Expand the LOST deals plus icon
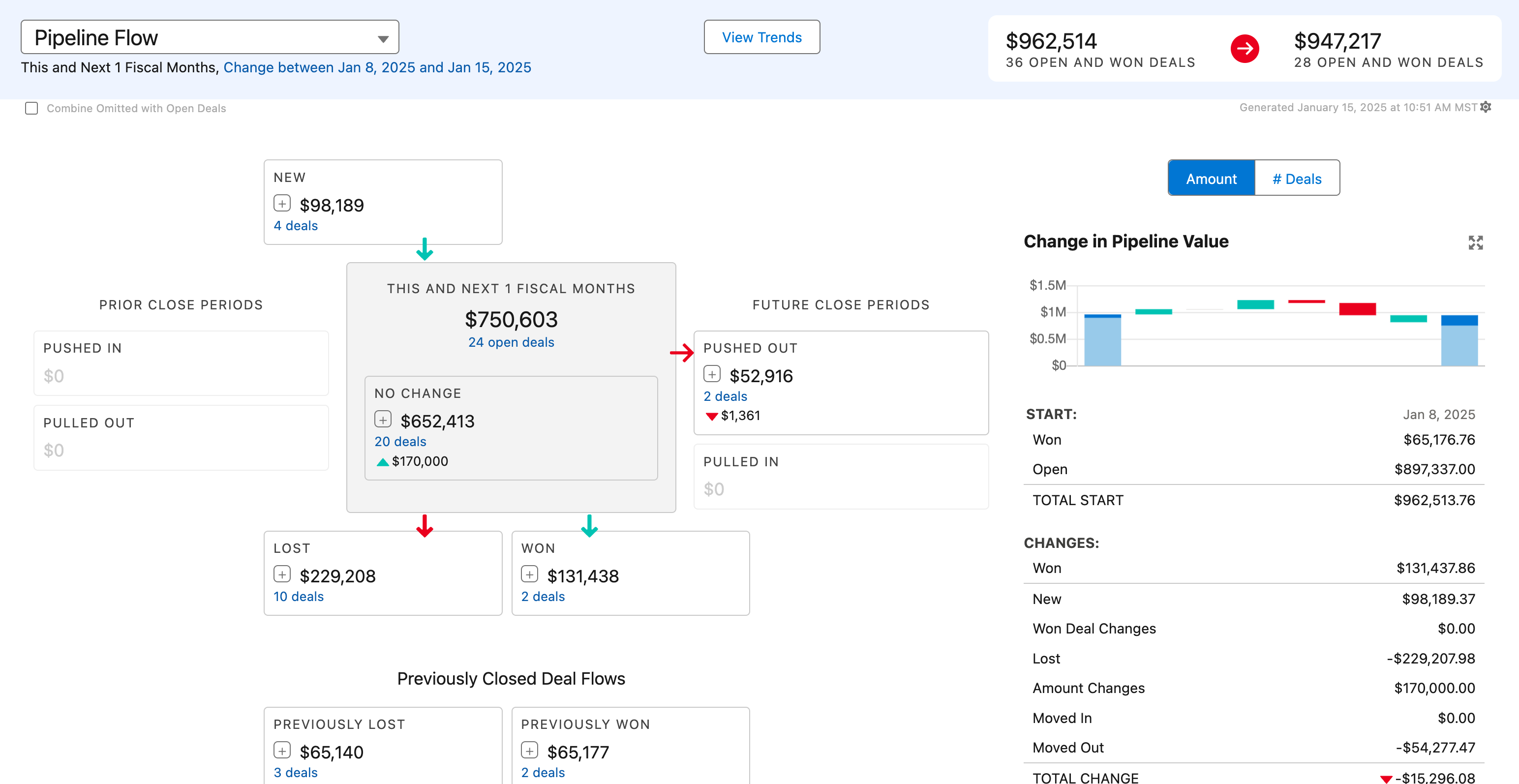 click(x=282, y=574)
